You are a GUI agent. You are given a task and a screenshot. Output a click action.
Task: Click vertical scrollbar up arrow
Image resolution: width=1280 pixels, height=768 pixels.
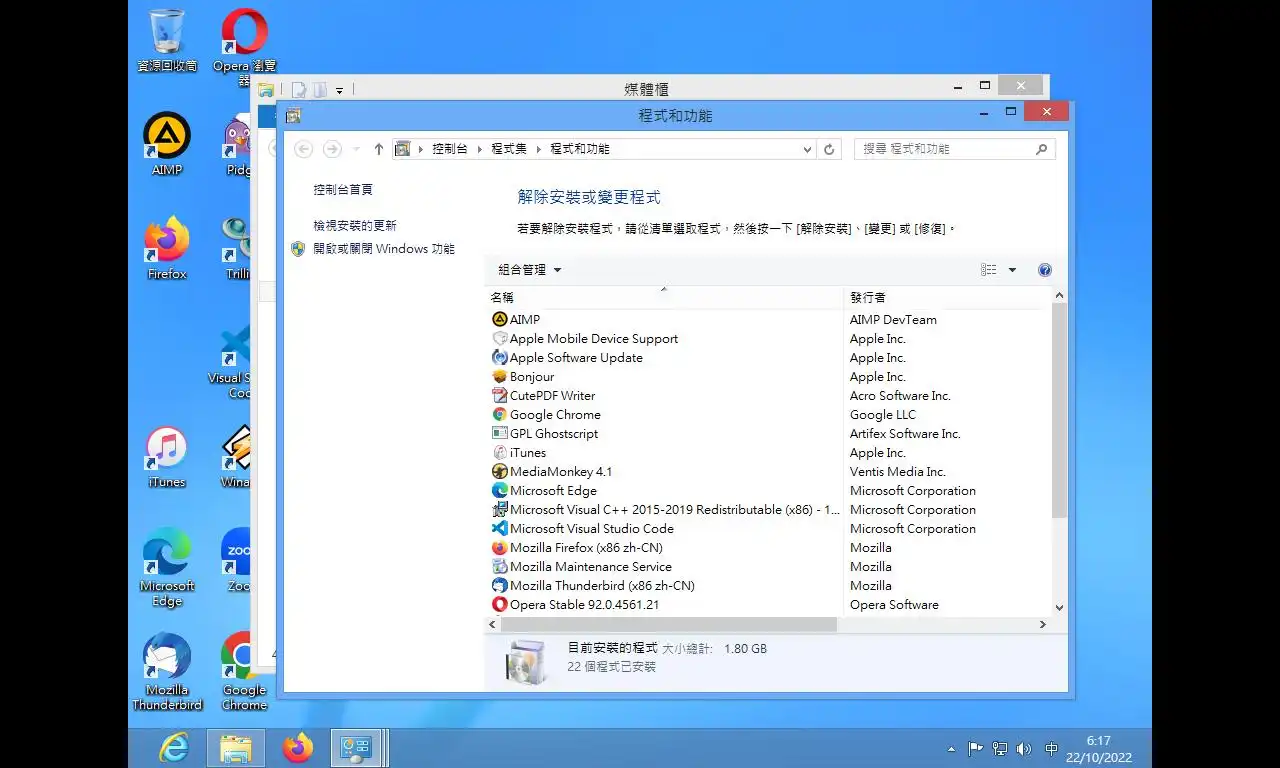point(1060,296)
